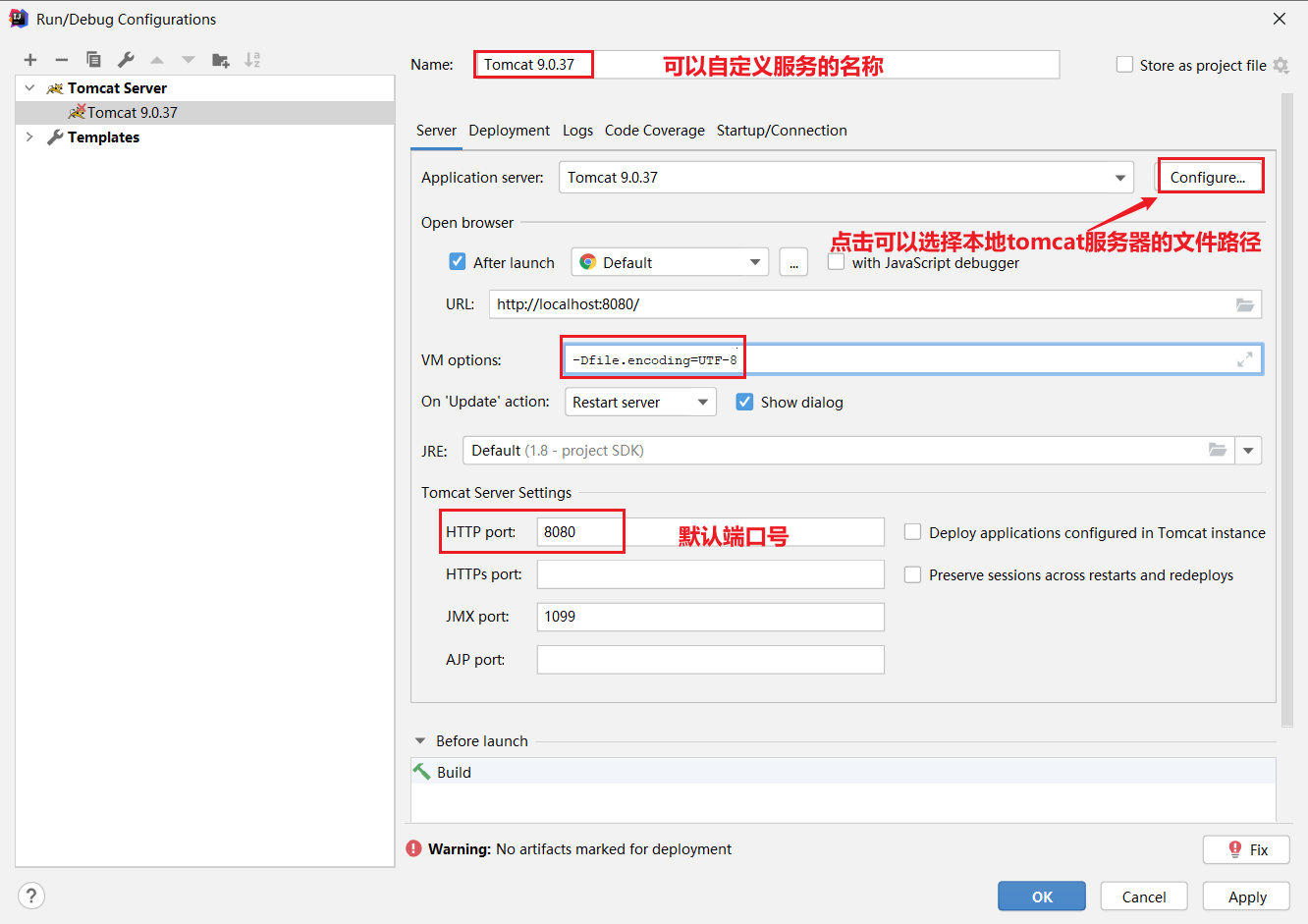This screenshot has width=1308, height=924.
Task: Click the Cancel button
Action: [x=1144, y=897]
